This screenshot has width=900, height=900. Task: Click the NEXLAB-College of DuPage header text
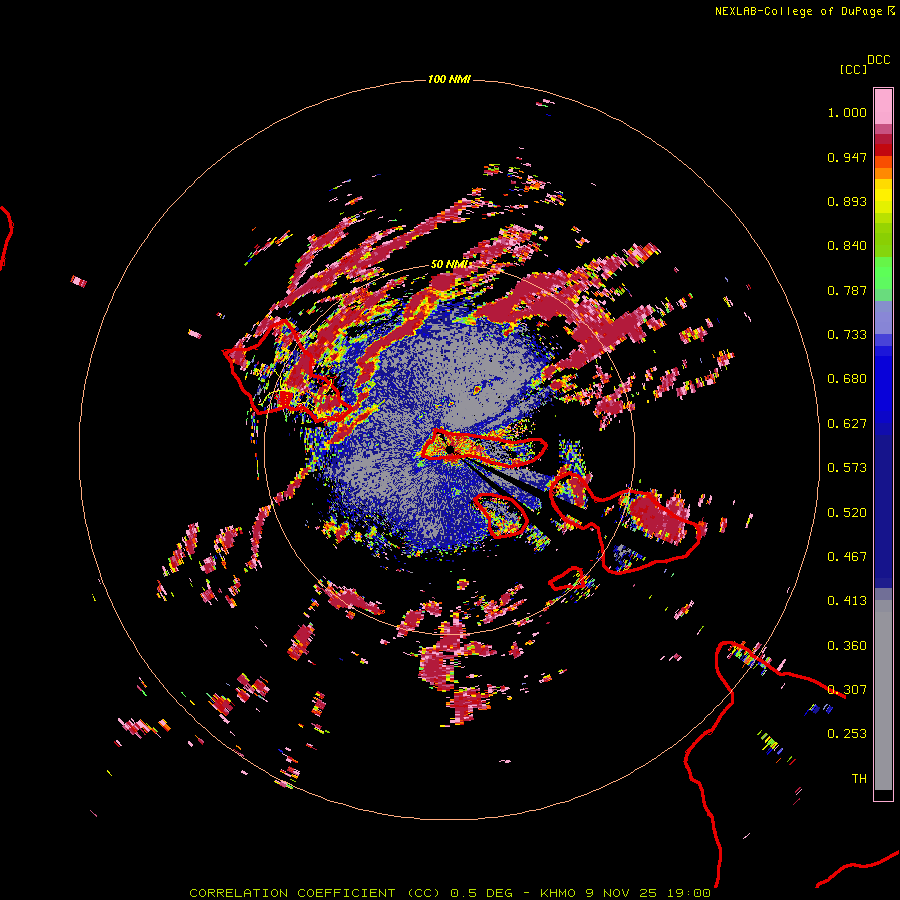click(804, 11)
